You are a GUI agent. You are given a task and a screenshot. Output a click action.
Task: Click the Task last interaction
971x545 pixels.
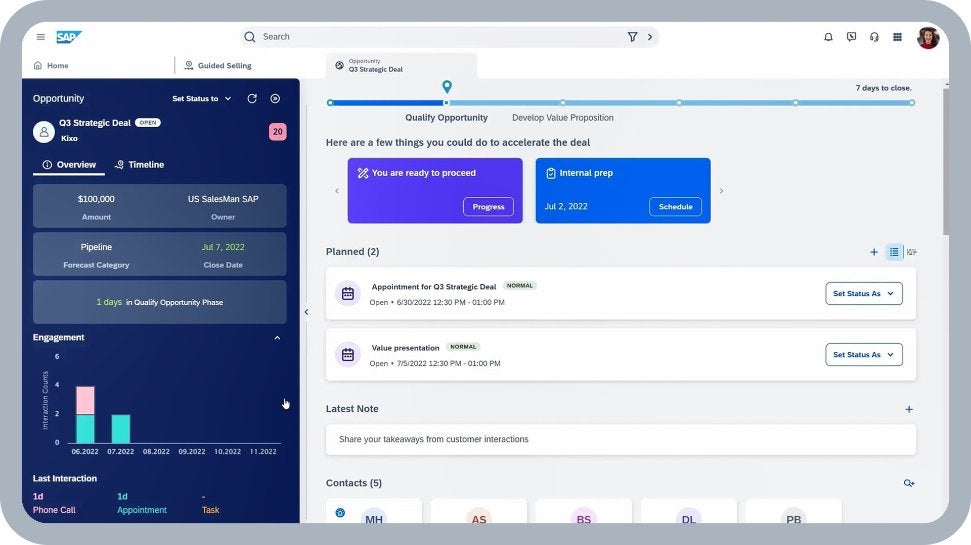point(211,504)
